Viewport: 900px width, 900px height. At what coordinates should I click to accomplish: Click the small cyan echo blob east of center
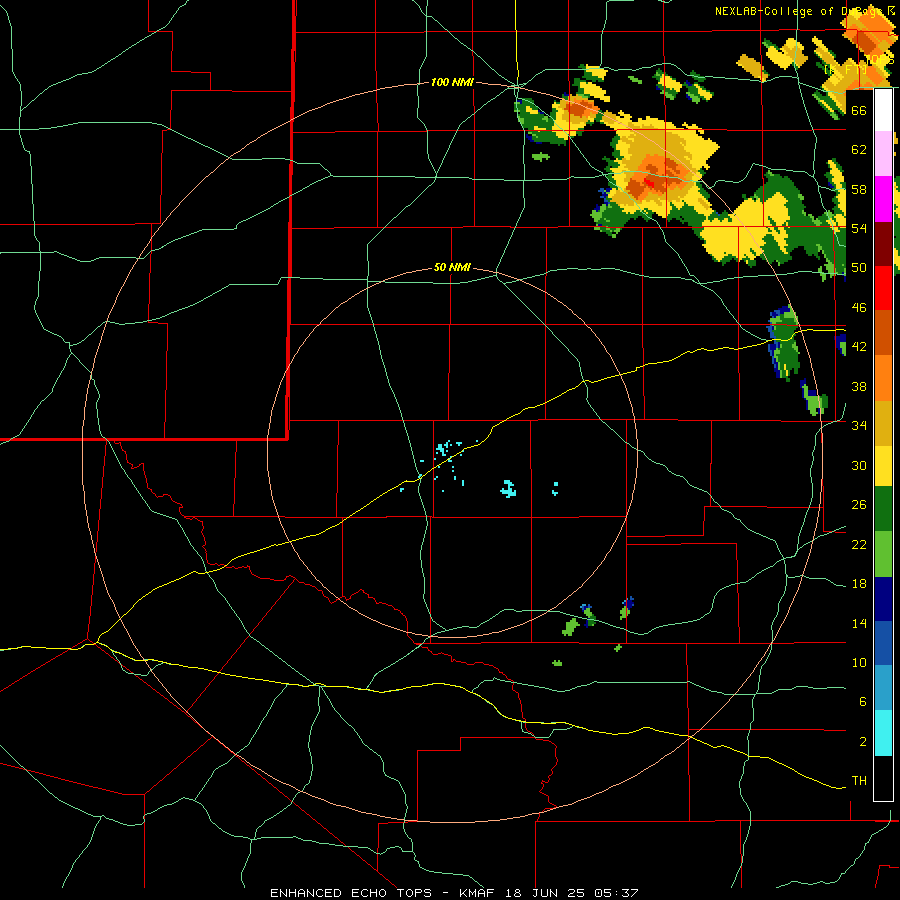508,488
